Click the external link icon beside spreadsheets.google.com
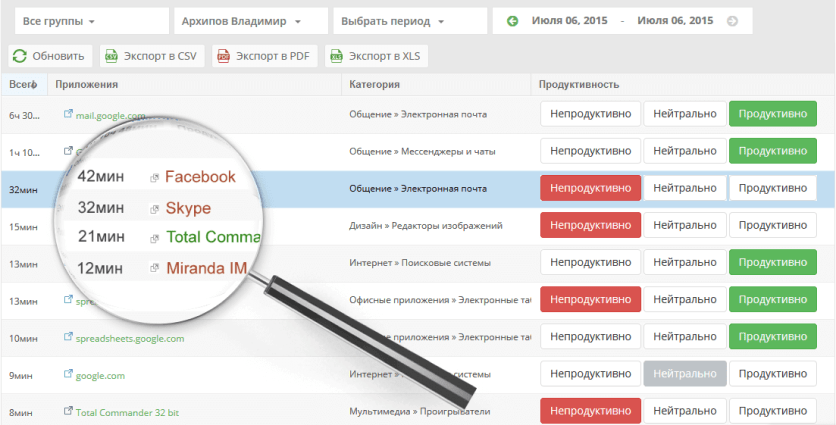 click(68, 339)
